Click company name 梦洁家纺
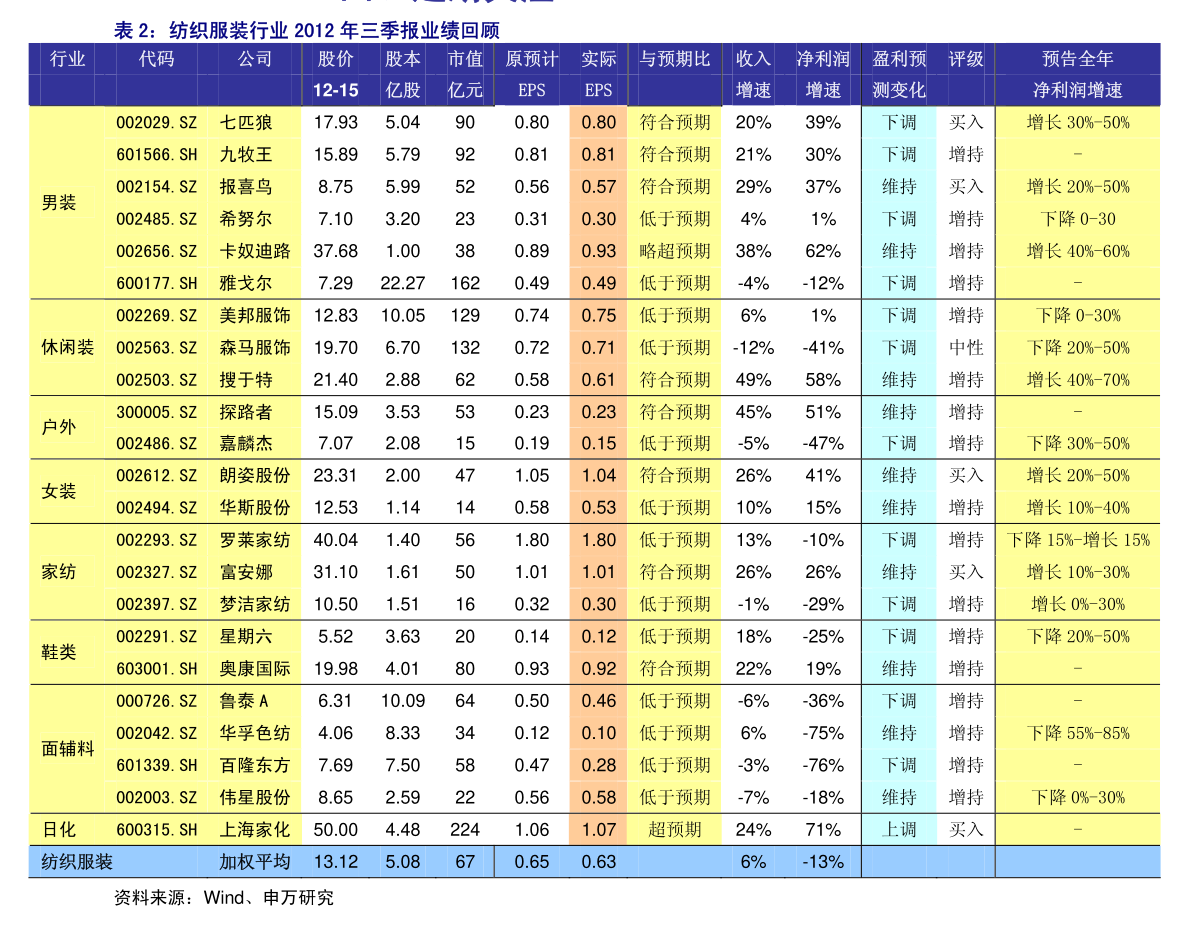The height and width of the screenshot is (926, 1191). [254, 604]
